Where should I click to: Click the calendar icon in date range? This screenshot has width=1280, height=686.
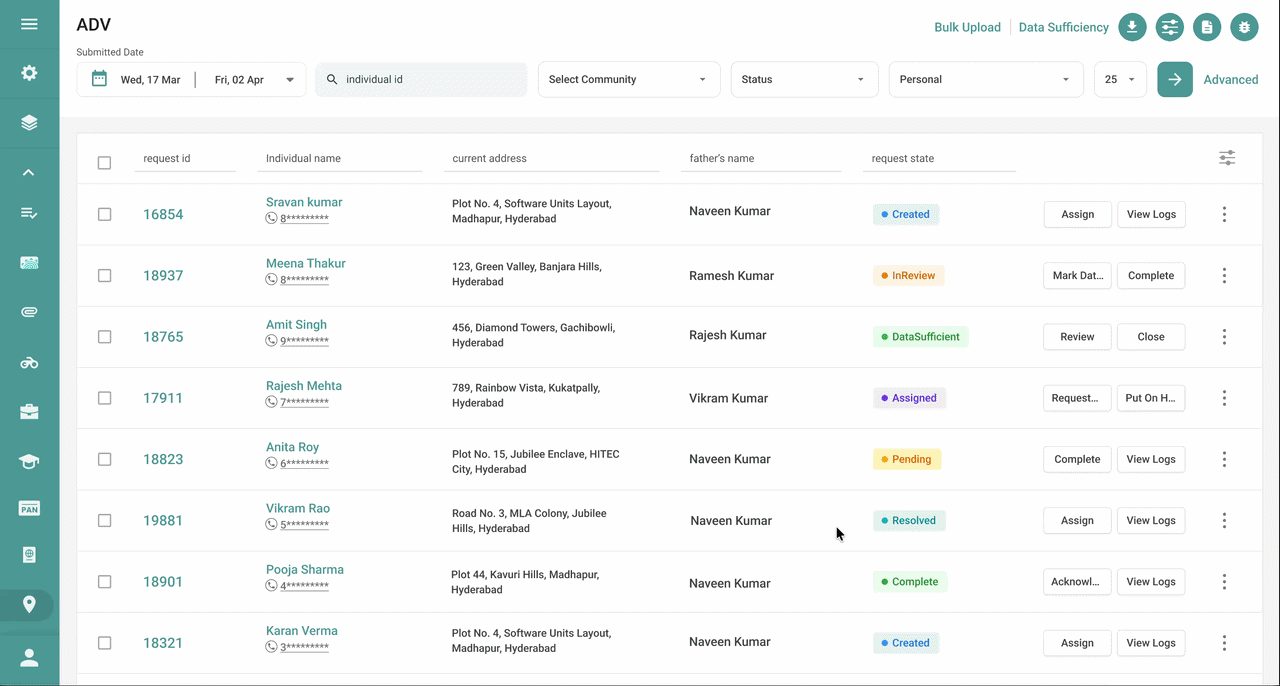[x=99, y=79]
